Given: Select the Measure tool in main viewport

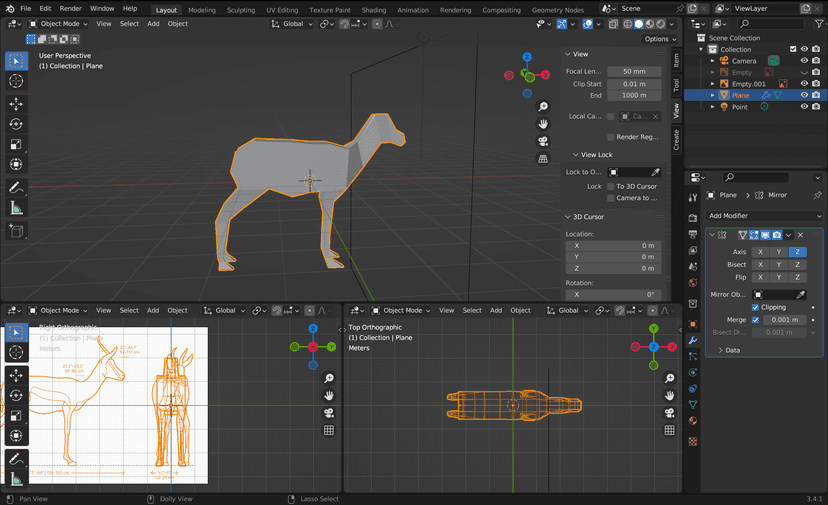Looking at the screenshot, I should click(16, 208).
